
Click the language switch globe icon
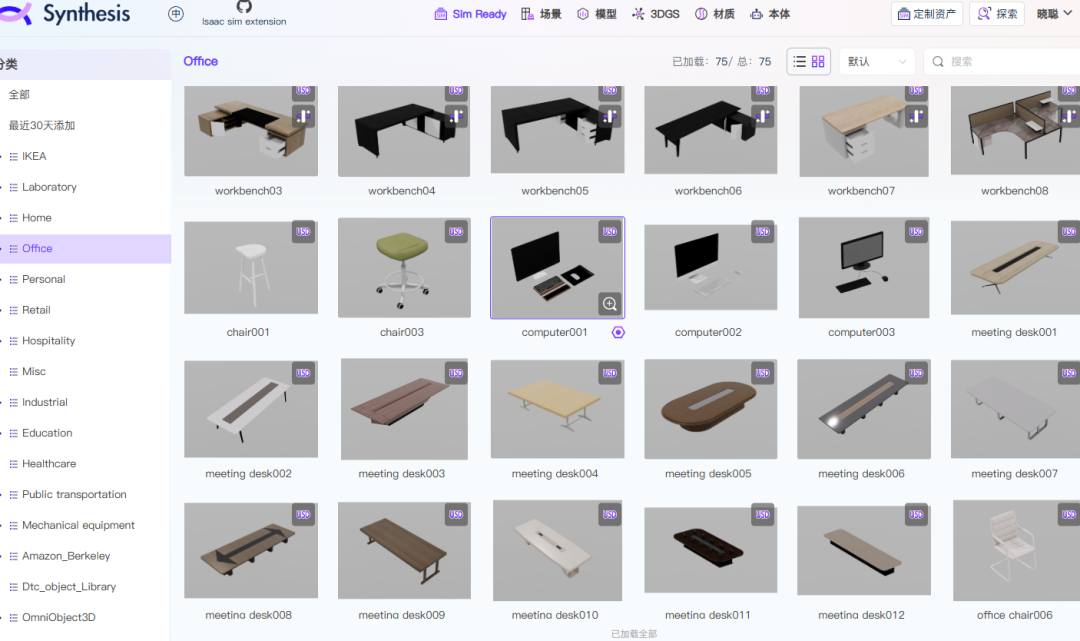coord(176,14)
